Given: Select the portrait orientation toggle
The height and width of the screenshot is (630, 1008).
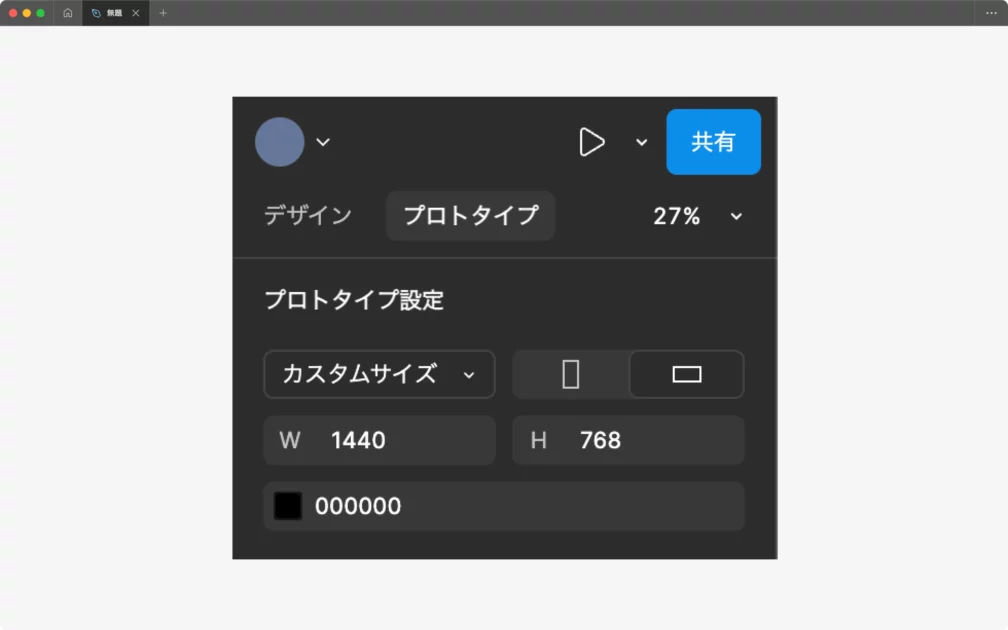Looking at the screenshot, I should coord(571,374).
